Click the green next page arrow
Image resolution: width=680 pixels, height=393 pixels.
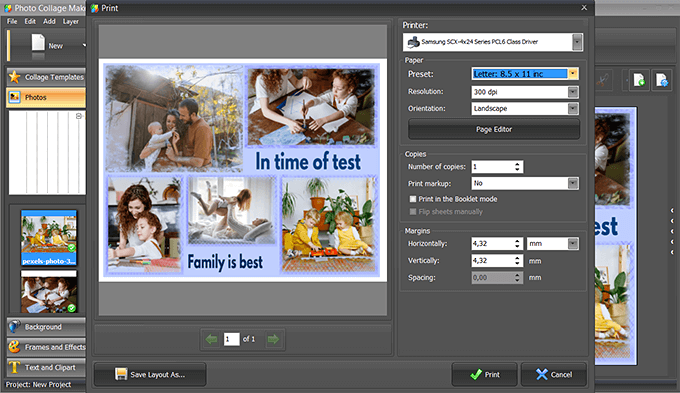[x=273, y=339]
